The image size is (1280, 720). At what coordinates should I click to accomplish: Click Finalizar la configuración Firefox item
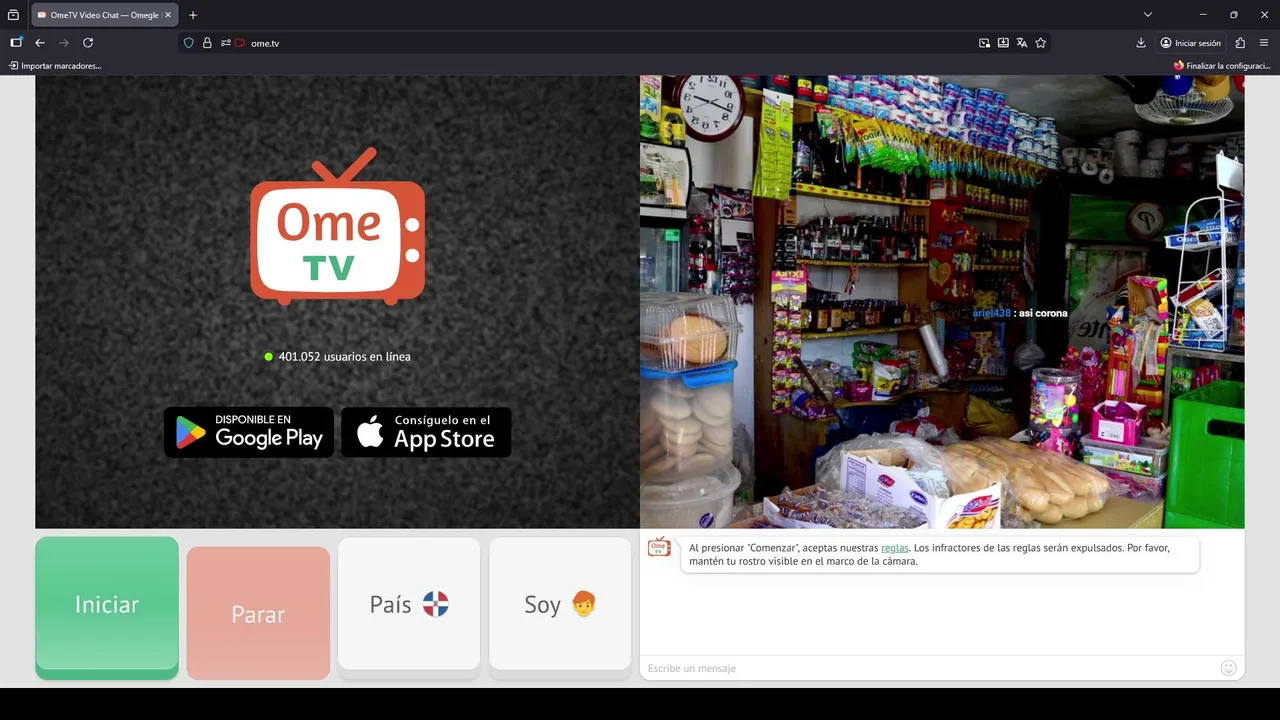pos(1222,66)
